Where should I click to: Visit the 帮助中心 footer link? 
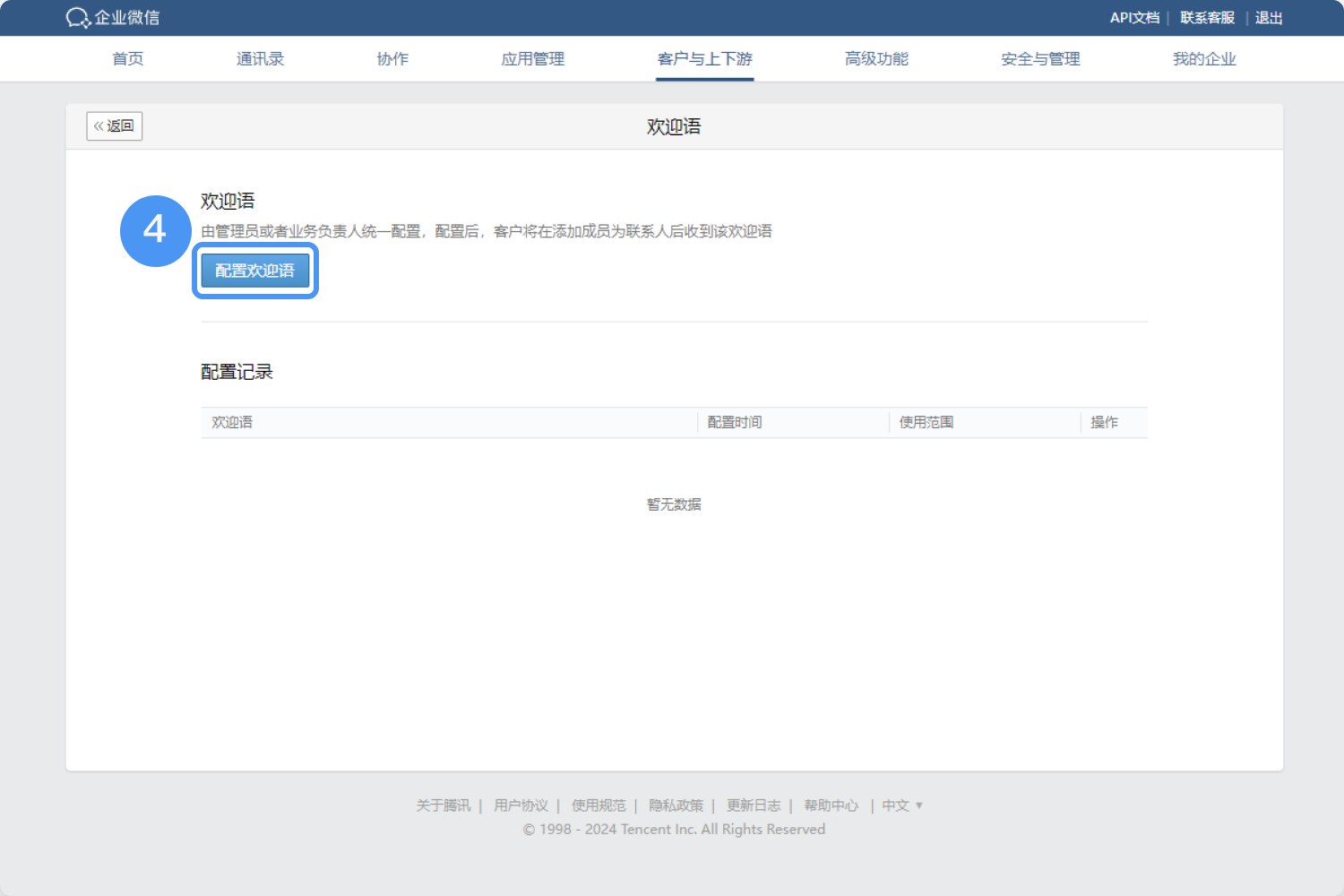point(831,806)
